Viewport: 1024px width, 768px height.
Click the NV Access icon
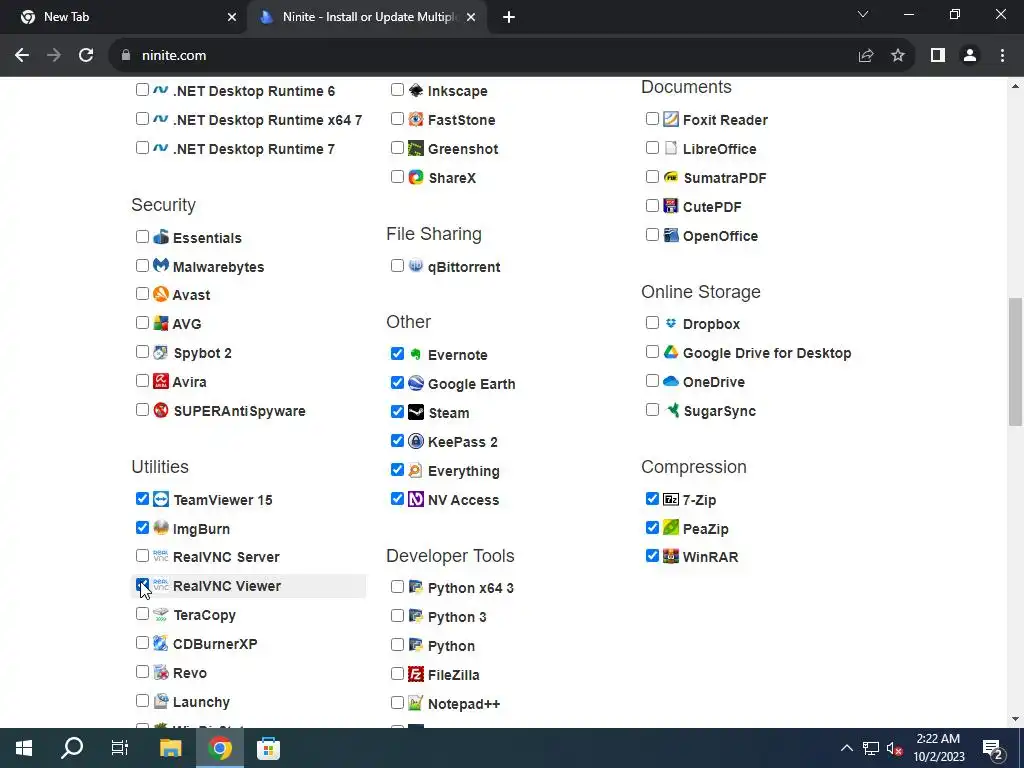[x=415, y=499]
